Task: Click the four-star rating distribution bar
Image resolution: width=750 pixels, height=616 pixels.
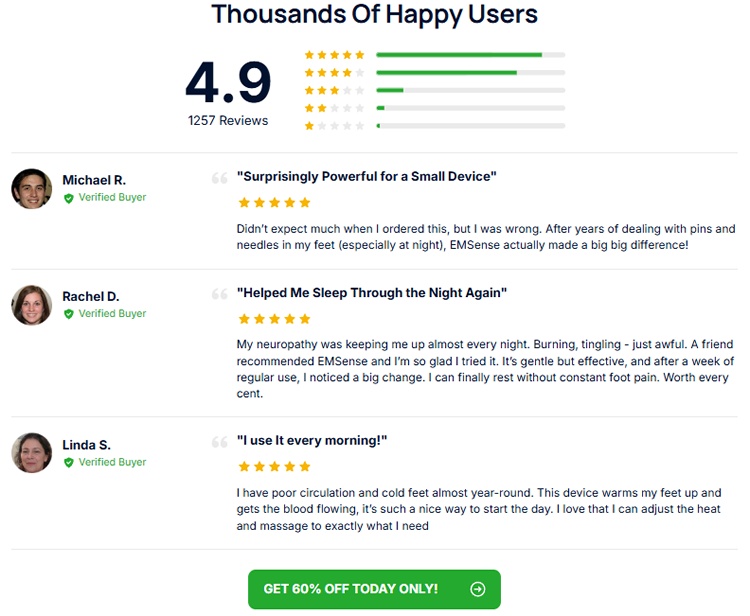Action: [x=470, y=73]
